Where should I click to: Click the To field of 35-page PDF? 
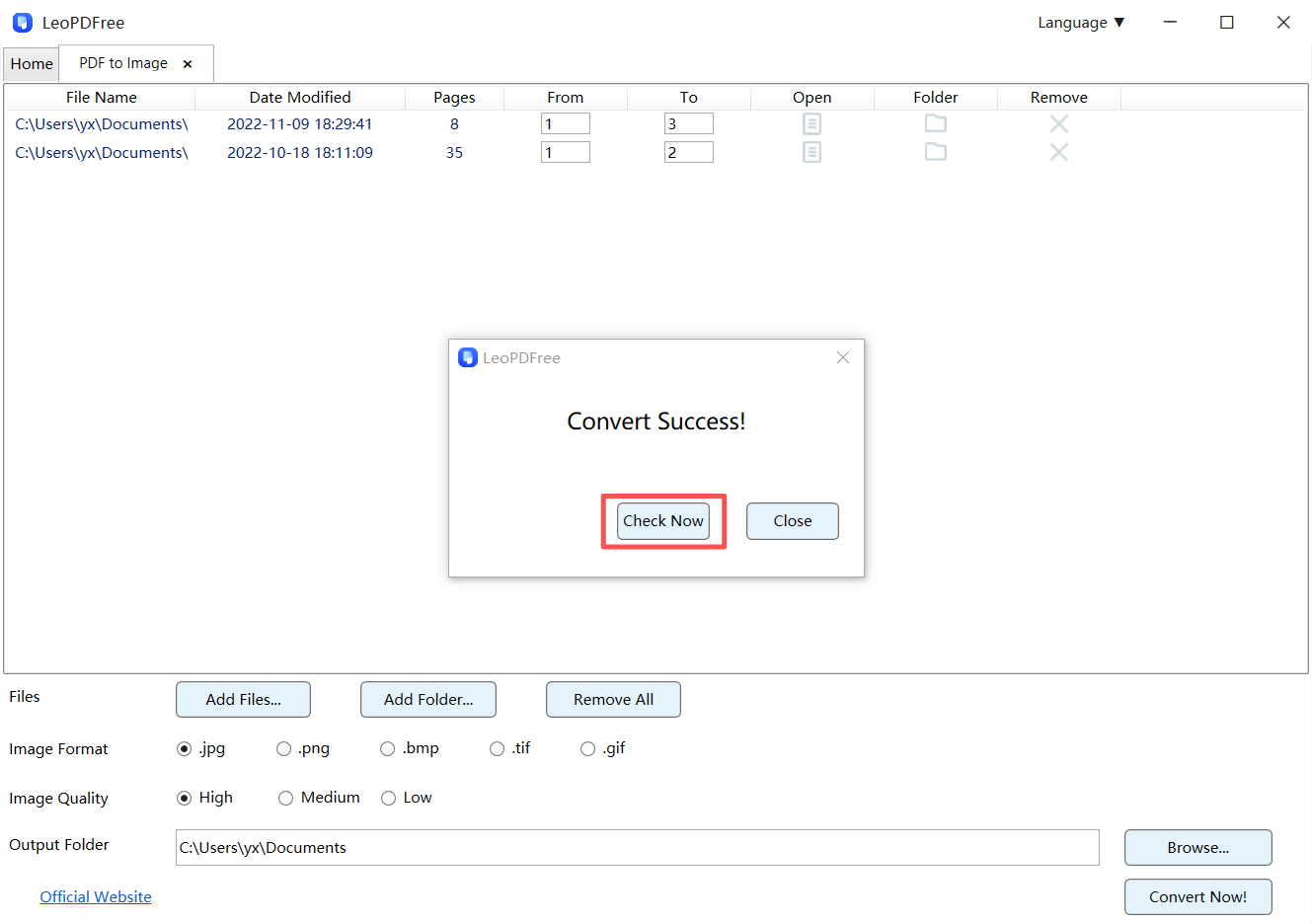(689, 152)
